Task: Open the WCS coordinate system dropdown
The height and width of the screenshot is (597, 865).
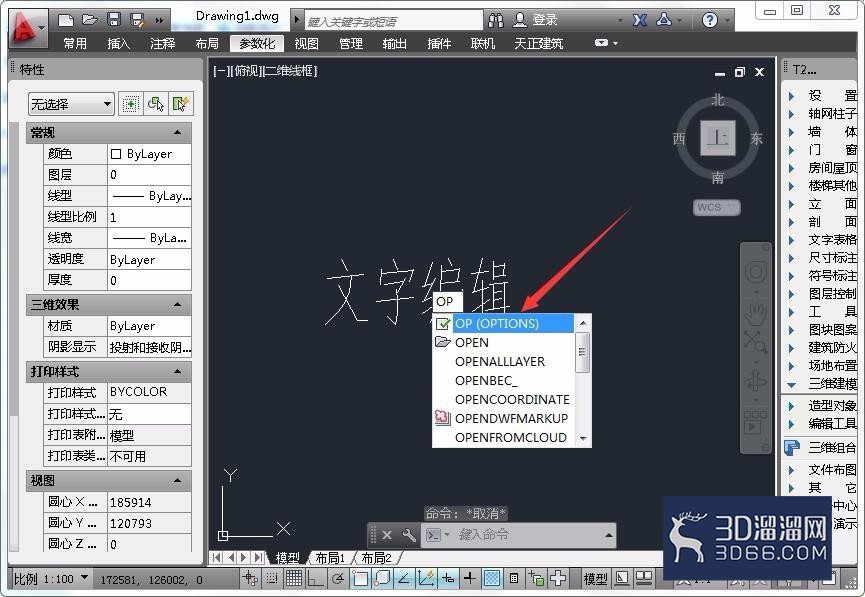Action: point(716,207)
